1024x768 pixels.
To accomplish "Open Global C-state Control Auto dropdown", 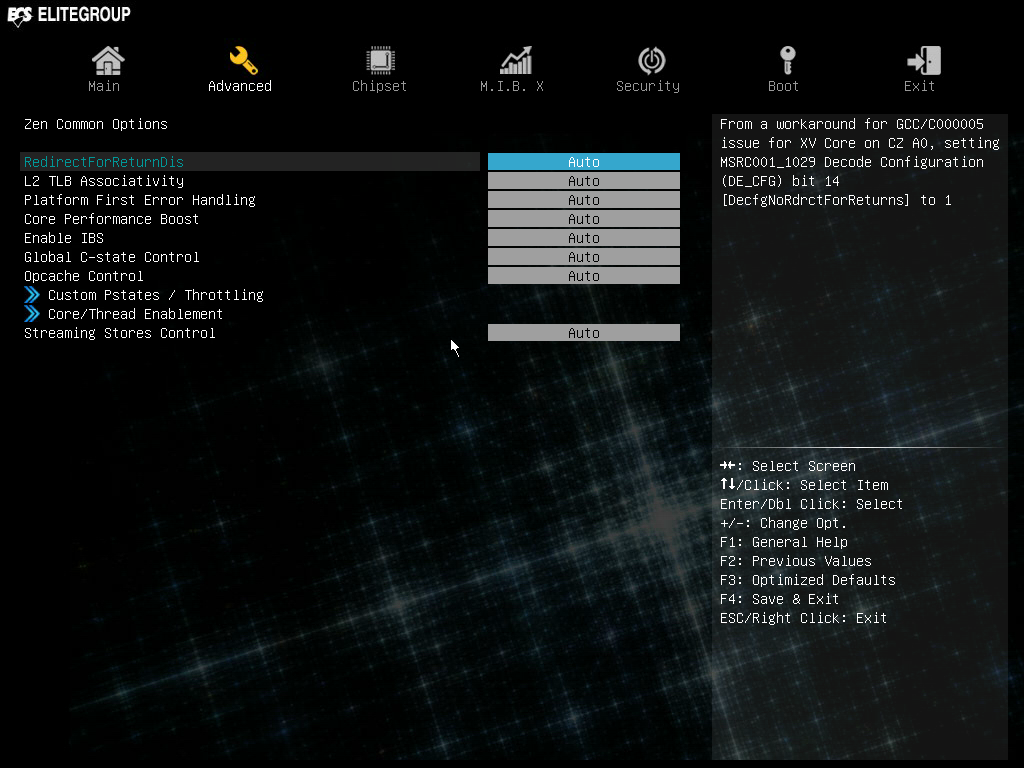I will coord(584,257).
